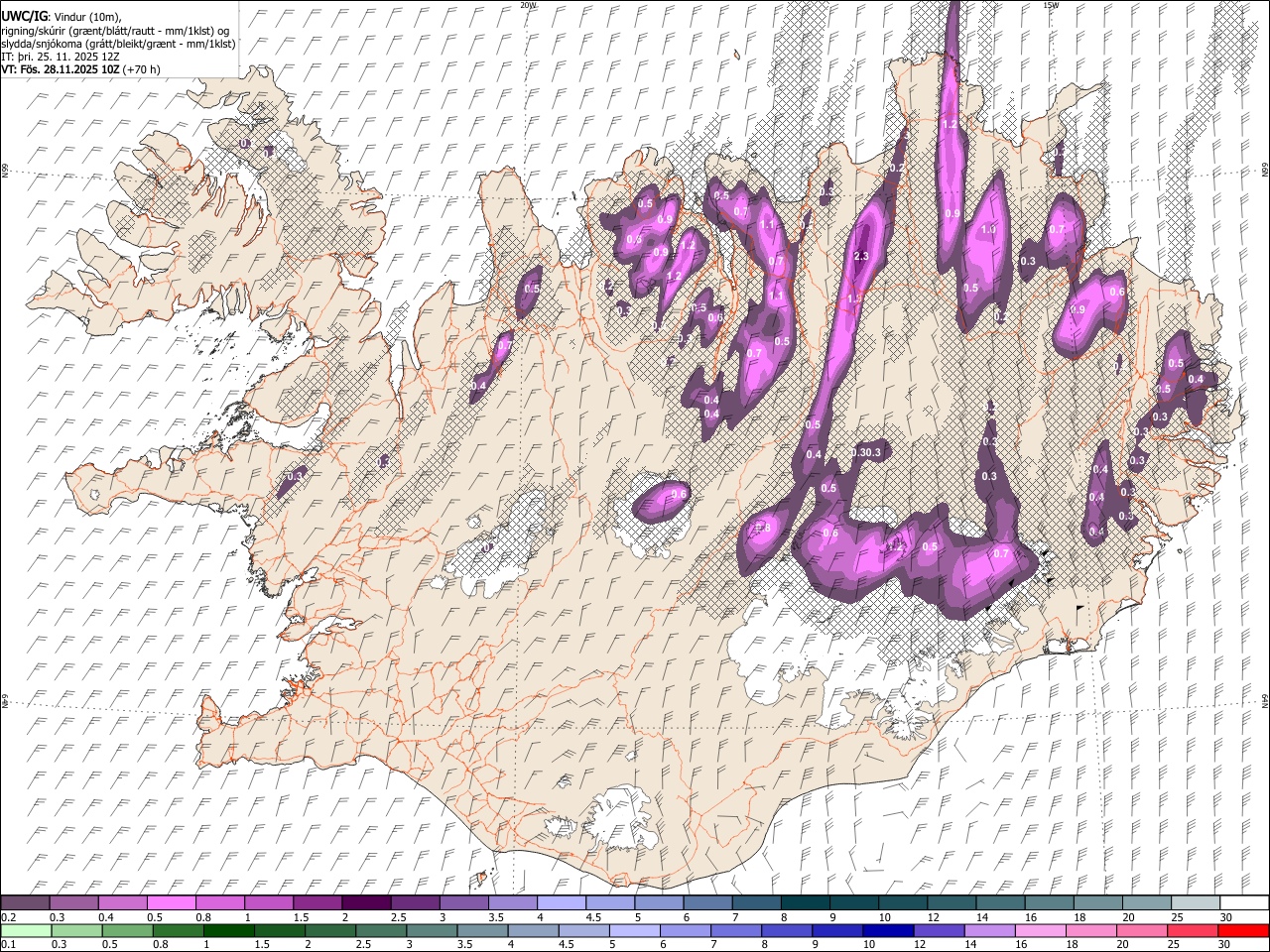Click the bright pink swatch labeled 0.5 in top legend

[x=172, y=902]
